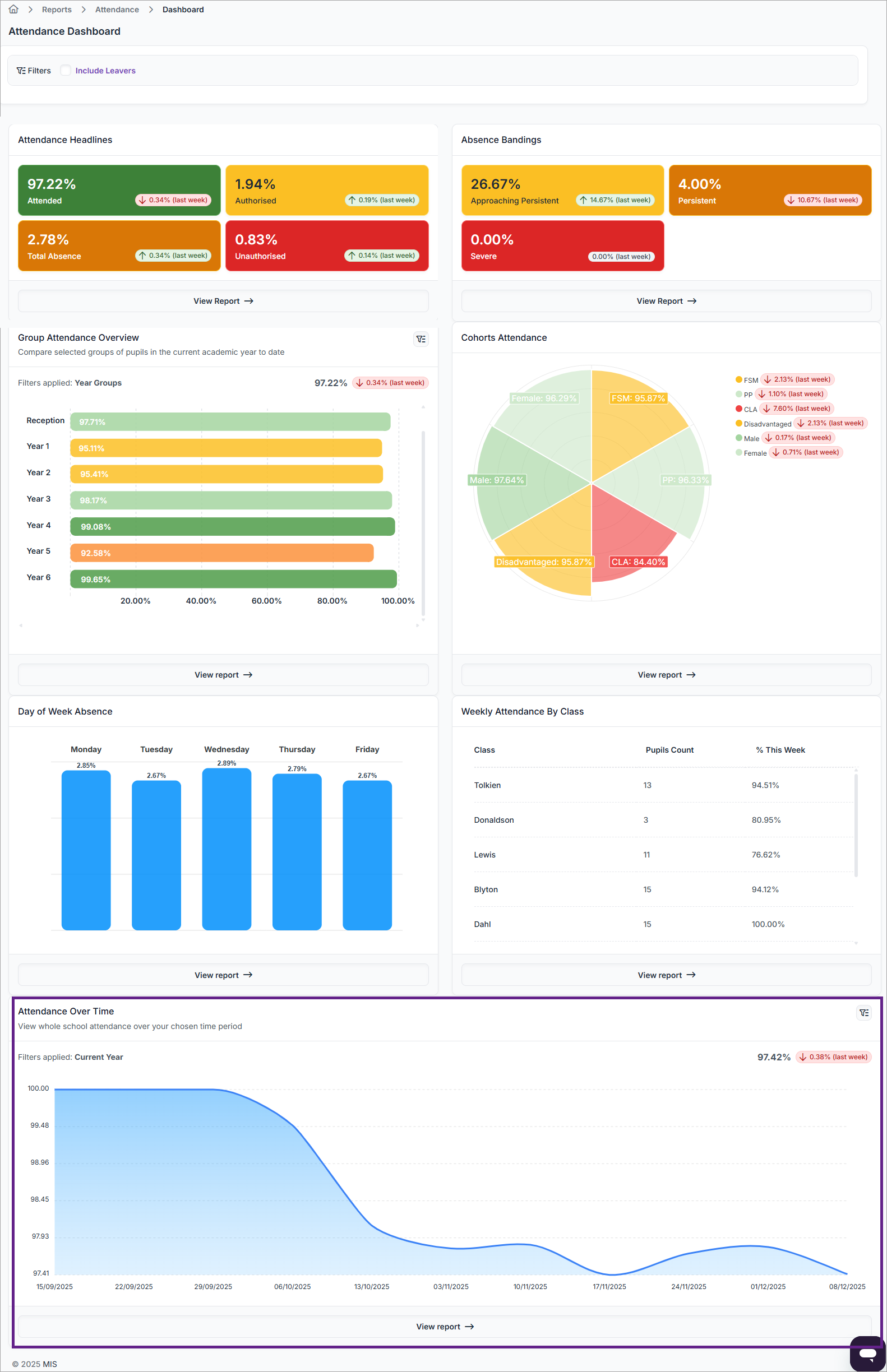The height and width of the screenshot is (1372, 887).
Task: Toggle Male legend marker in Cohorts
Action: [738, 438]
